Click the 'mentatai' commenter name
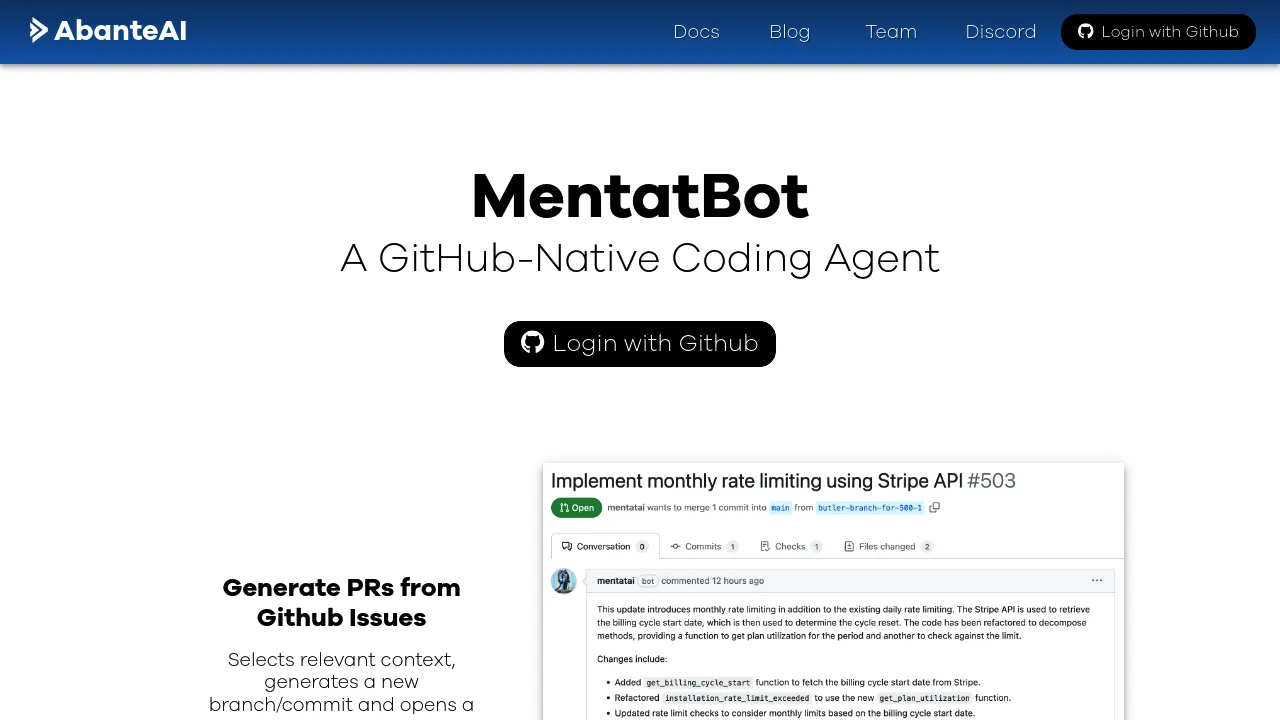The image size is (1280, 720). [615, 581]
